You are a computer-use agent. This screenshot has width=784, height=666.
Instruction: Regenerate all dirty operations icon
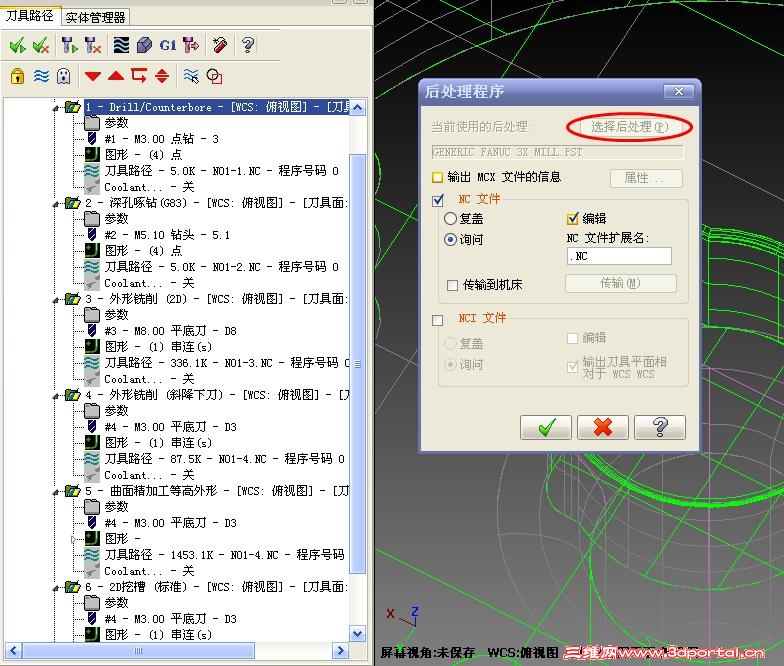pyautogui.click(x=93, y=46)
